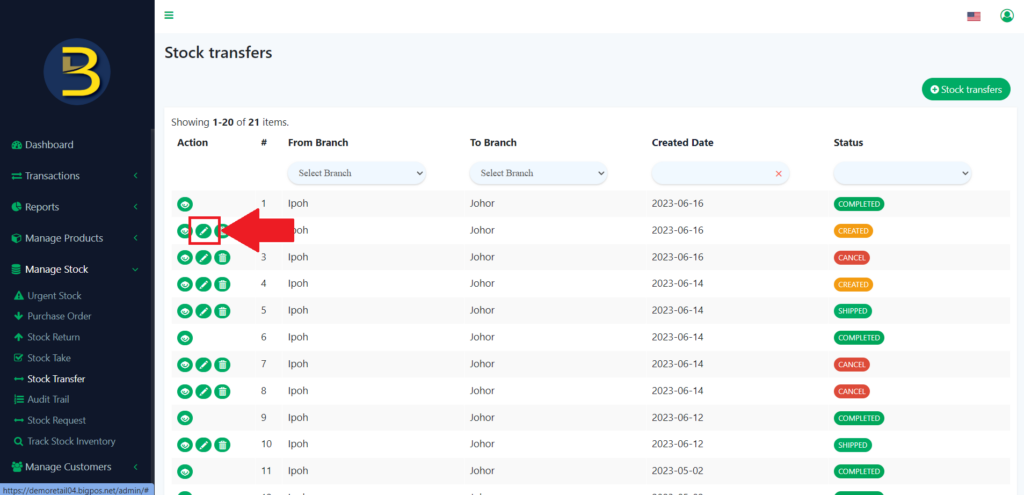Viewport: 1024px width, 495px height.
Task: Open the From Branch filter dropdown
Action: pos(357,173)
